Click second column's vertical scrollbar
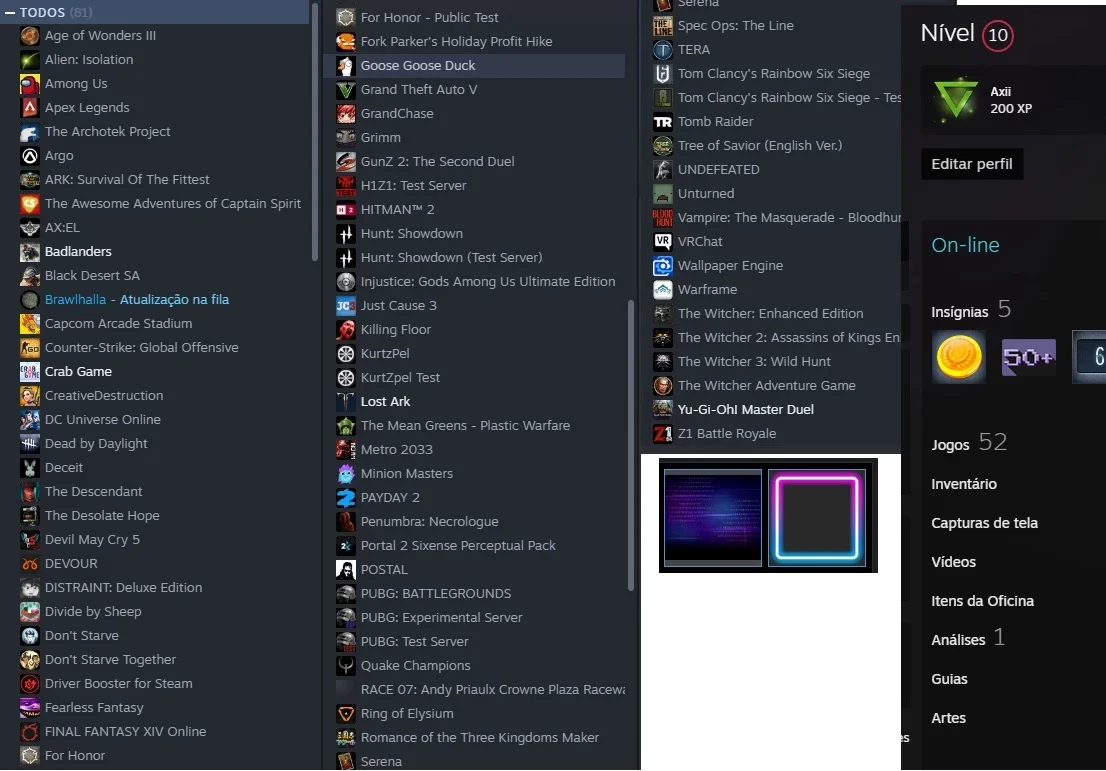This screenshot has height=771, width=1106. (631, 446)
